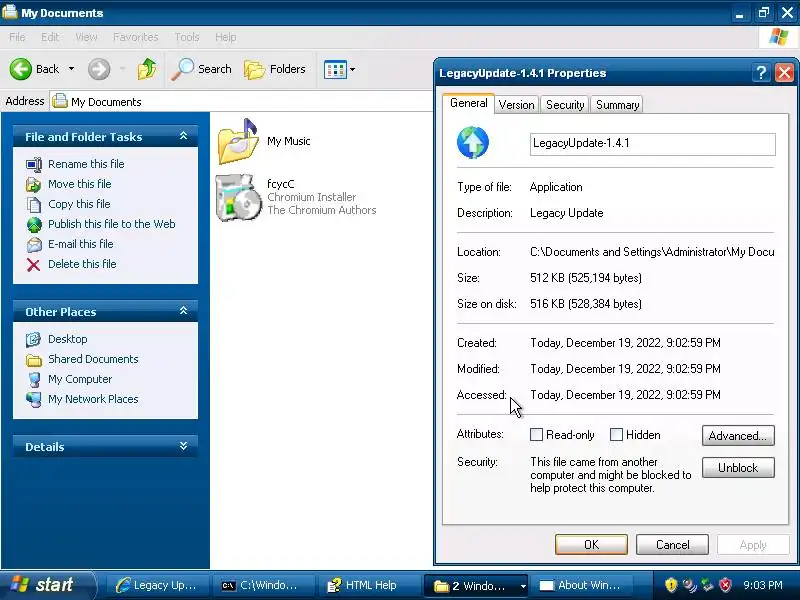Enable the Read-only attribute checkbox

(x=536, y=435)
